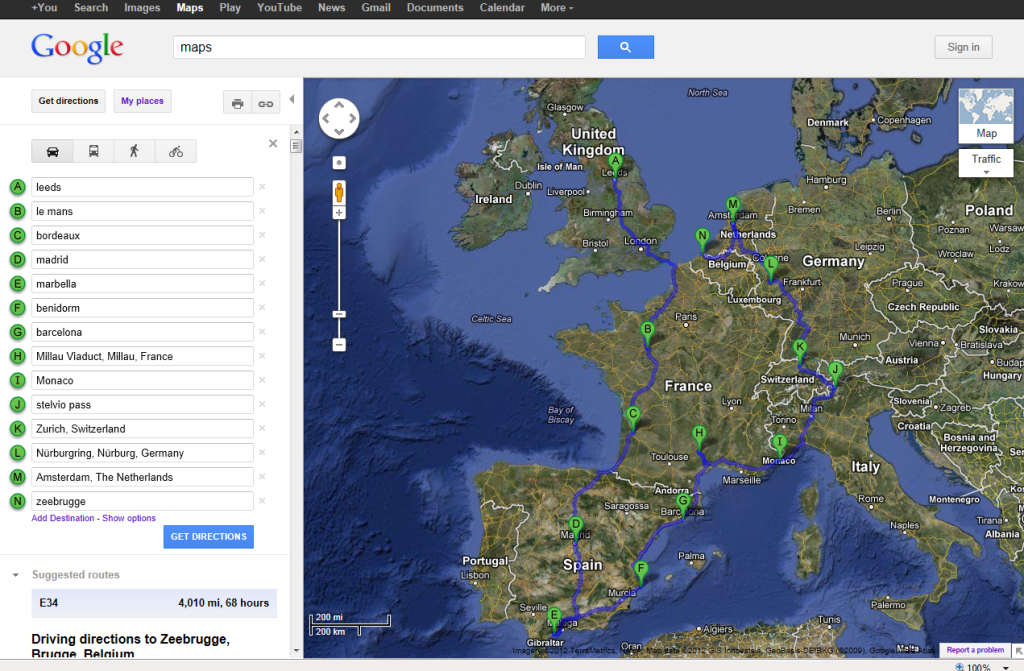Select the bicycling travel mode
The width and height of the screenshot is (1024, 671).
[176, 151]
